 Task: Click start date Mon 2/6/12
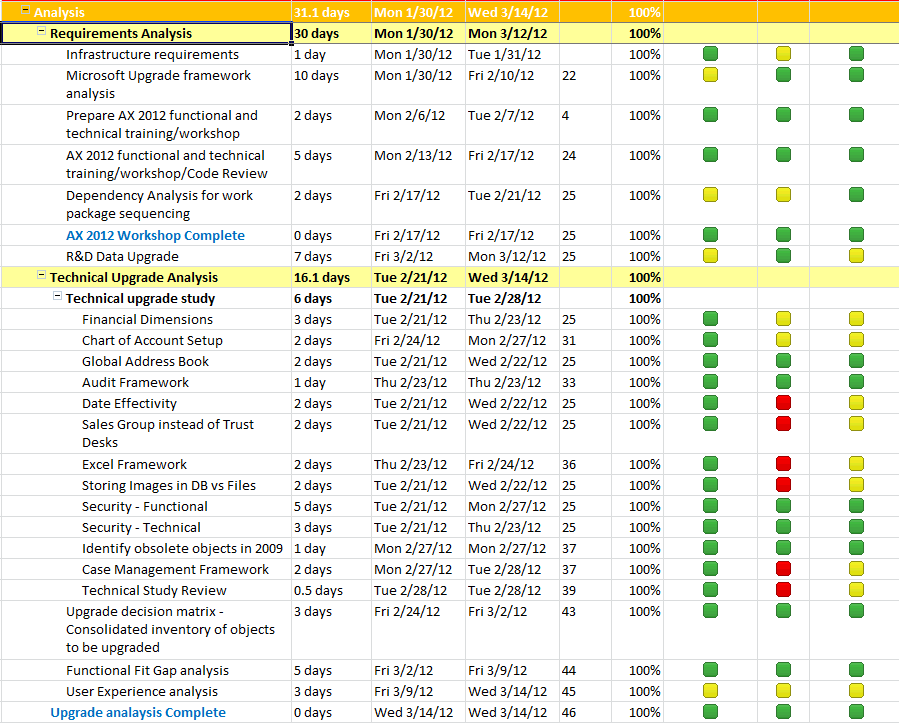click(x=409, y=116)
